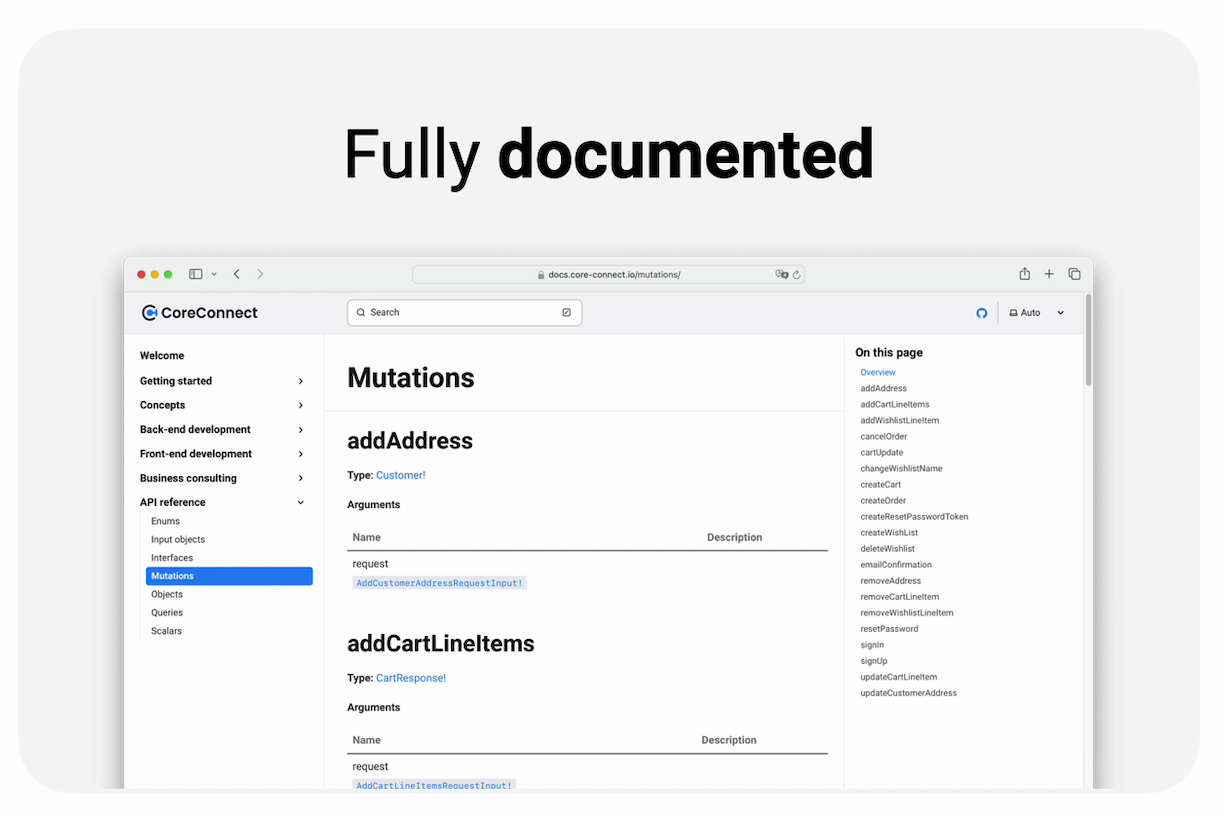Go back with the browser back arrow

[x=237, y=274]
